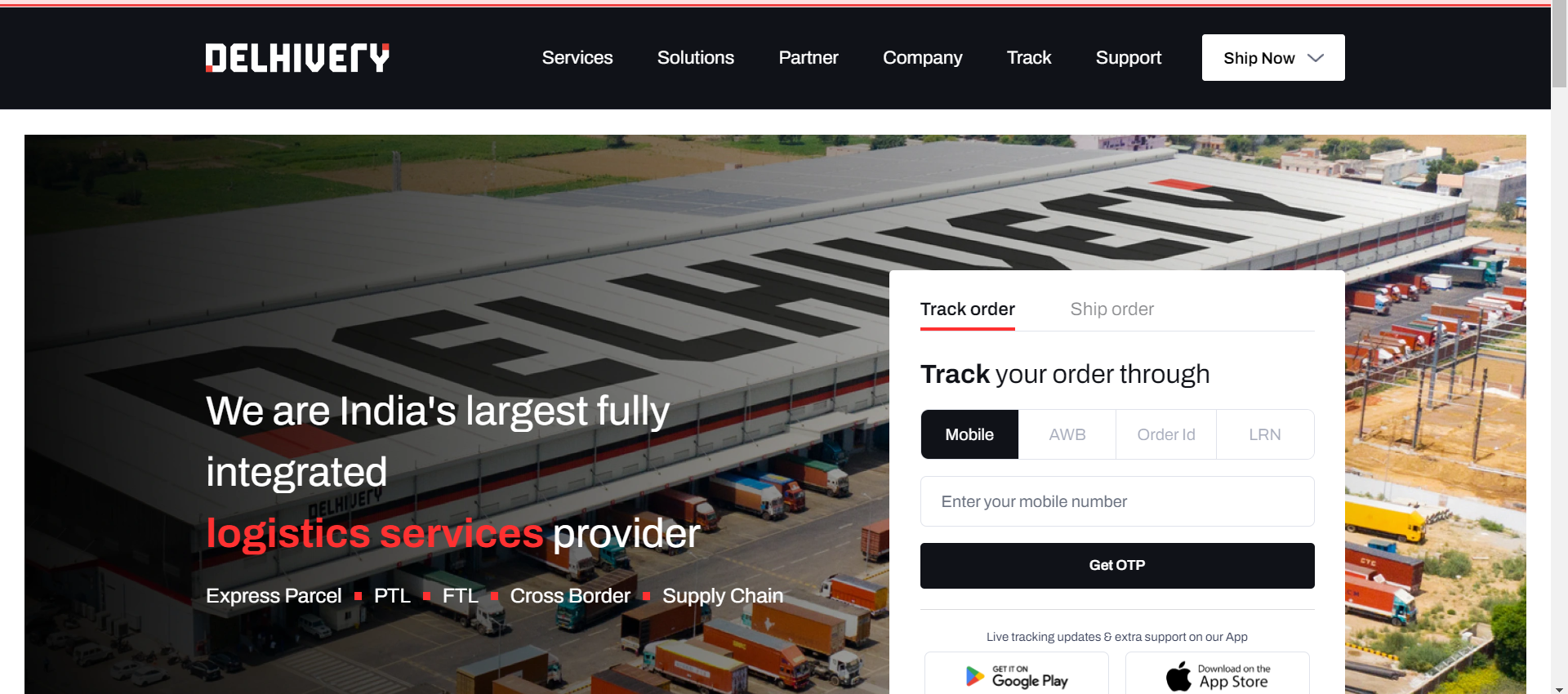Open the Company menu

pos(923,58)
